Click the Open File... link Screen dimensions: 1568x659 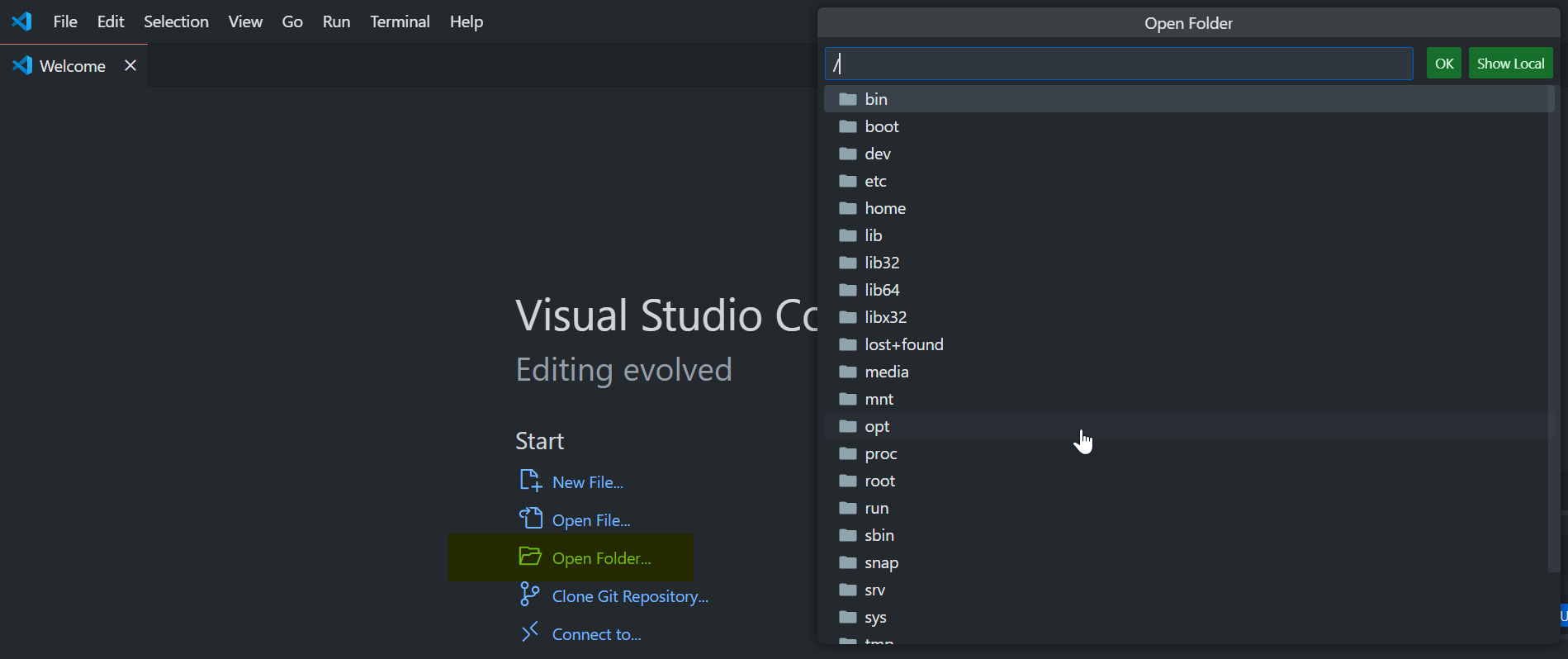591,520
